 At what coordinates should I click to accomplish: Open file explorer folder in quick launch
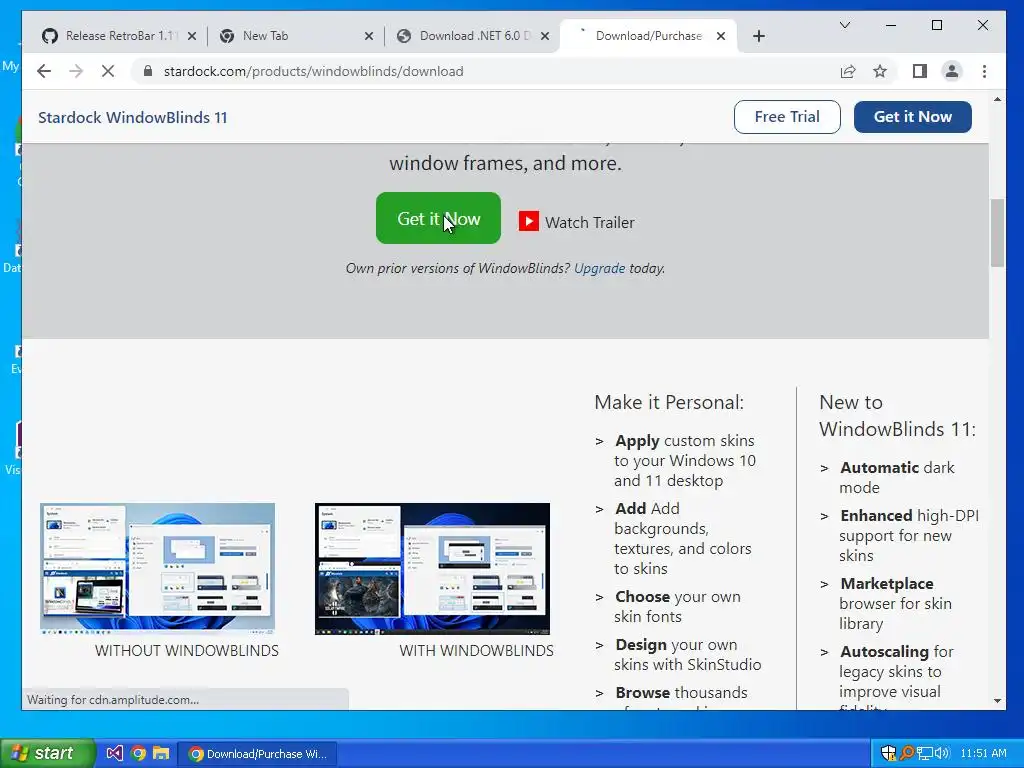[x=161, y=754]
